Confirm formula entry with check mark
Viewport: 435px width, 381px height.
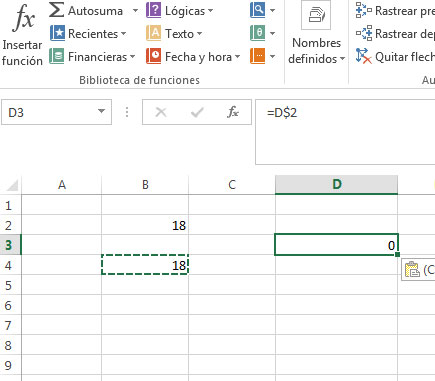(197, 112)
